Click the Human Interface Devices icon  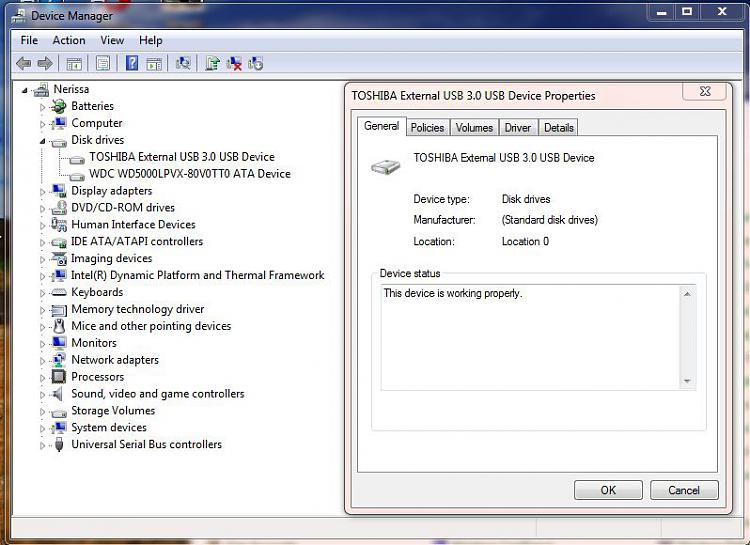[x=59, y=224]
